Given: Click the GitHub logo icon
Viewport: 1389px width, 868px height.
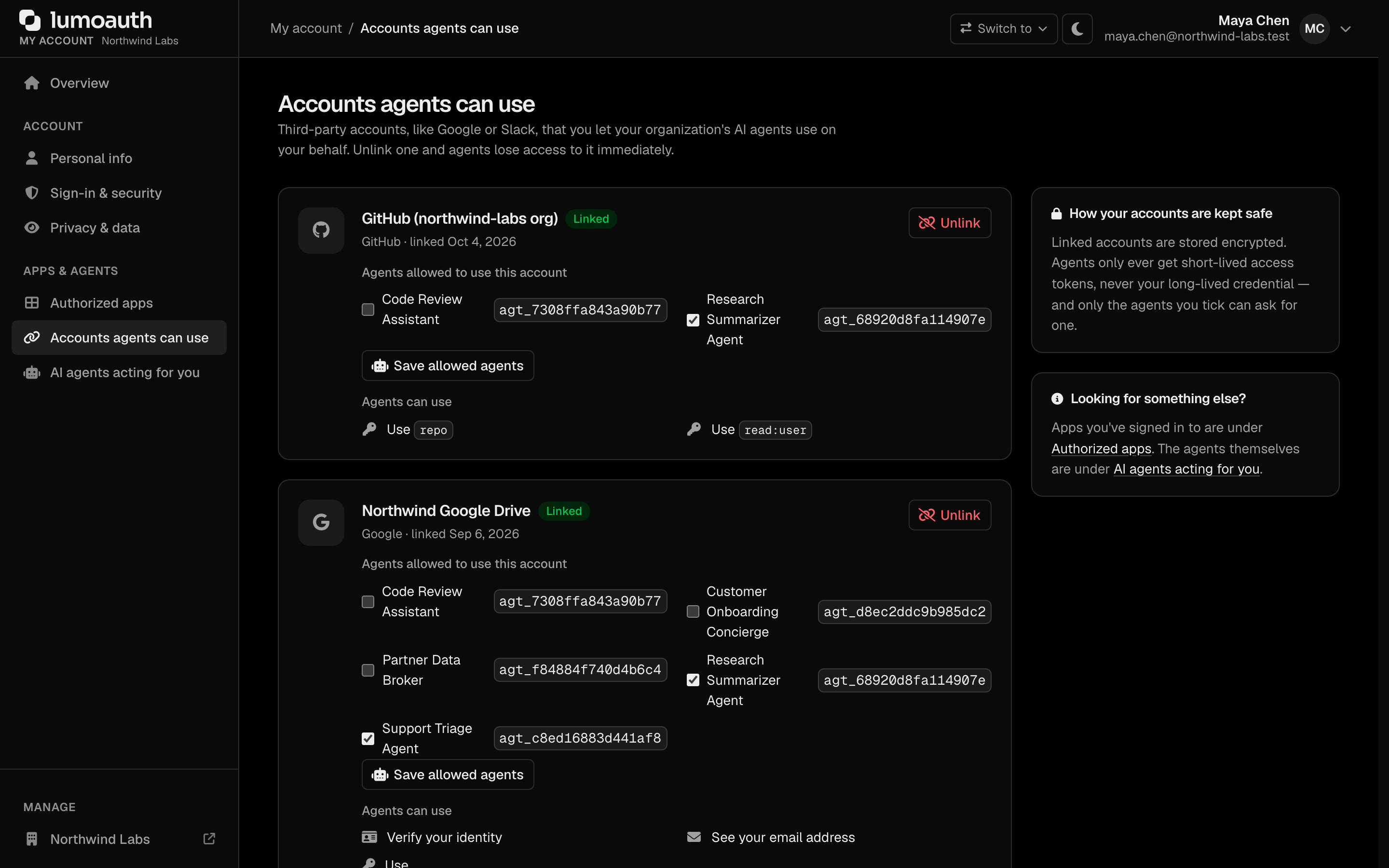Looking at the screenshot, I should coord(321,230).
